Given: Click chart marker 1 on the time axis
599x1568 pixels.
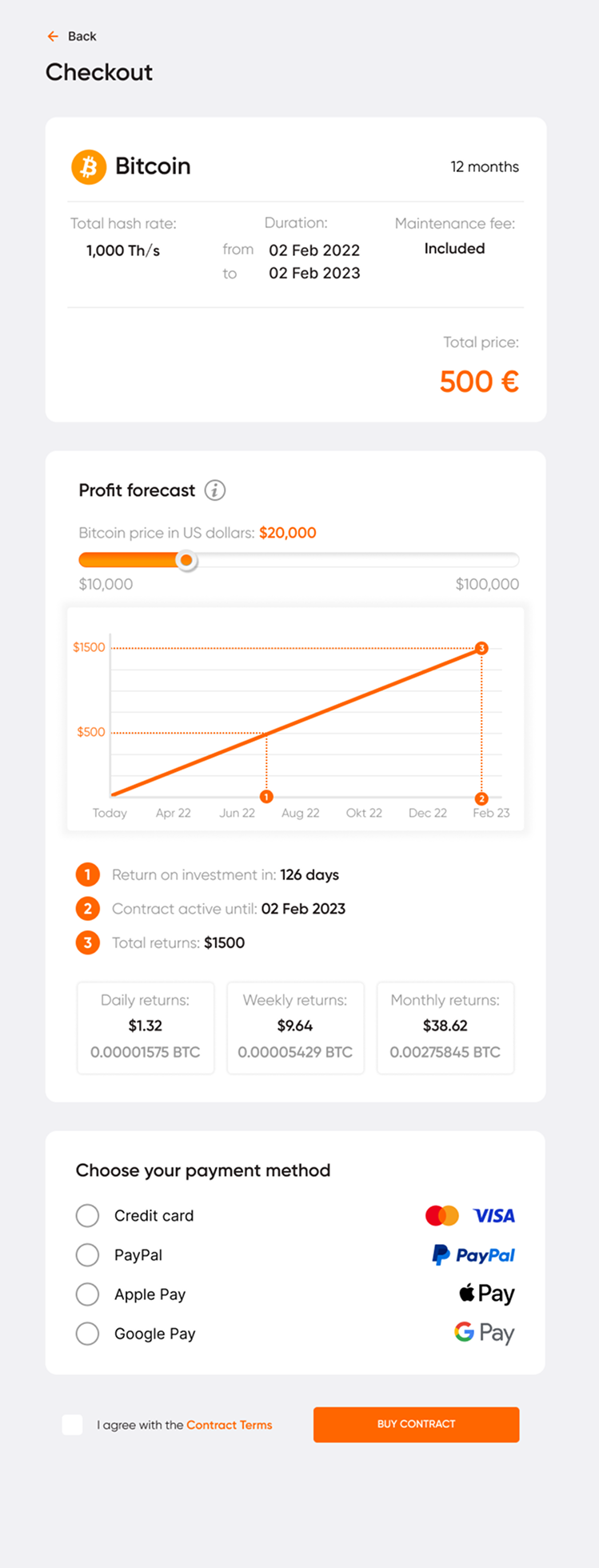Looking at the screenshot, I should [266, 797].
